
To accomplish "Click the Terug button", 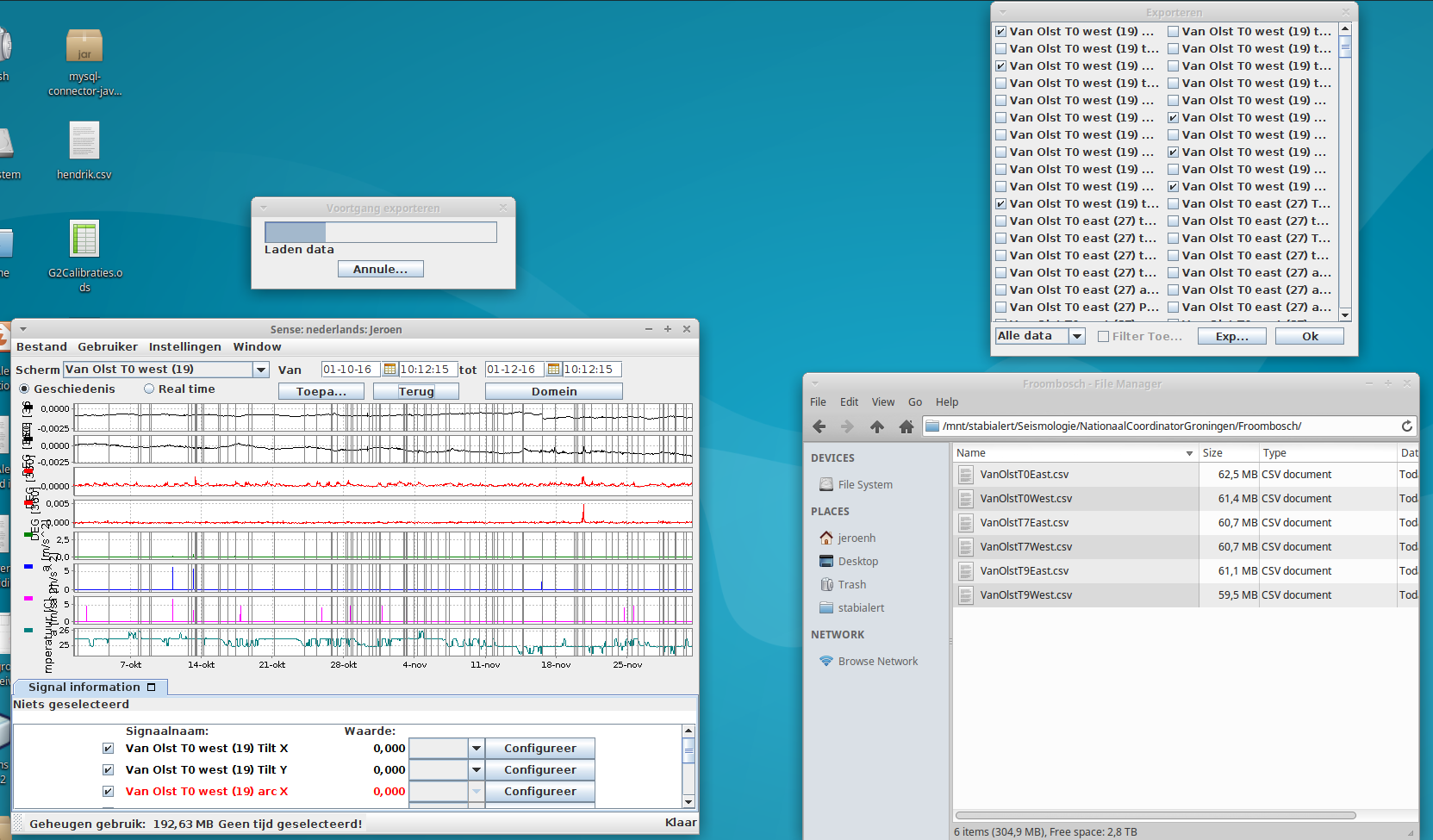I will coord(416,391).
